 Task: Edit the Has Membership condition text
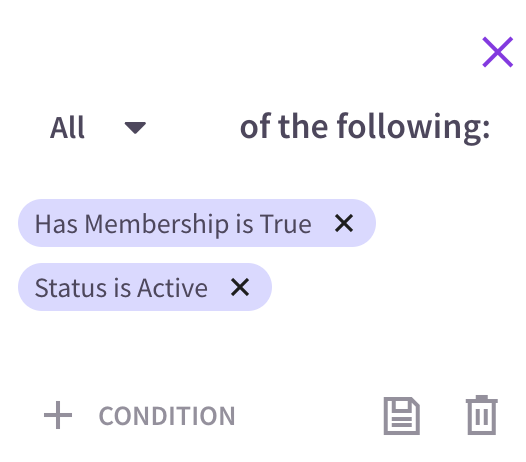click(173, 224)
